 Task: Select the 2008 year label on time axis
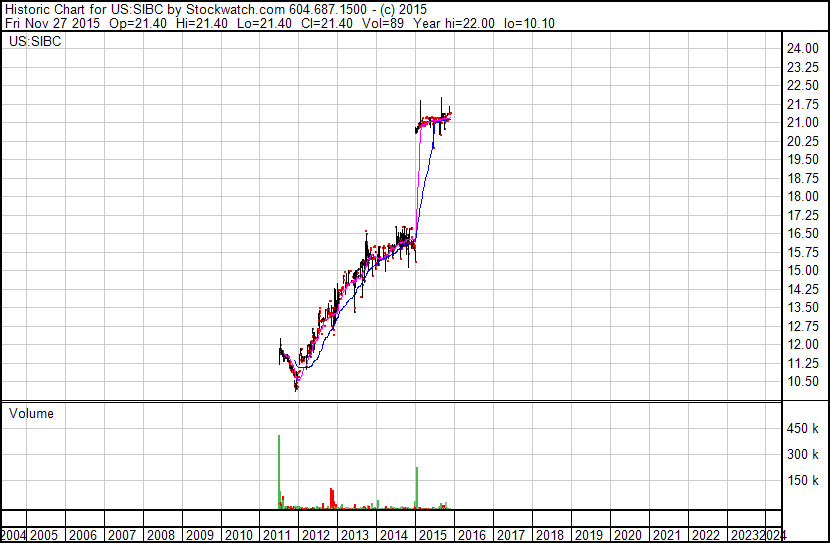pos(160,535)
